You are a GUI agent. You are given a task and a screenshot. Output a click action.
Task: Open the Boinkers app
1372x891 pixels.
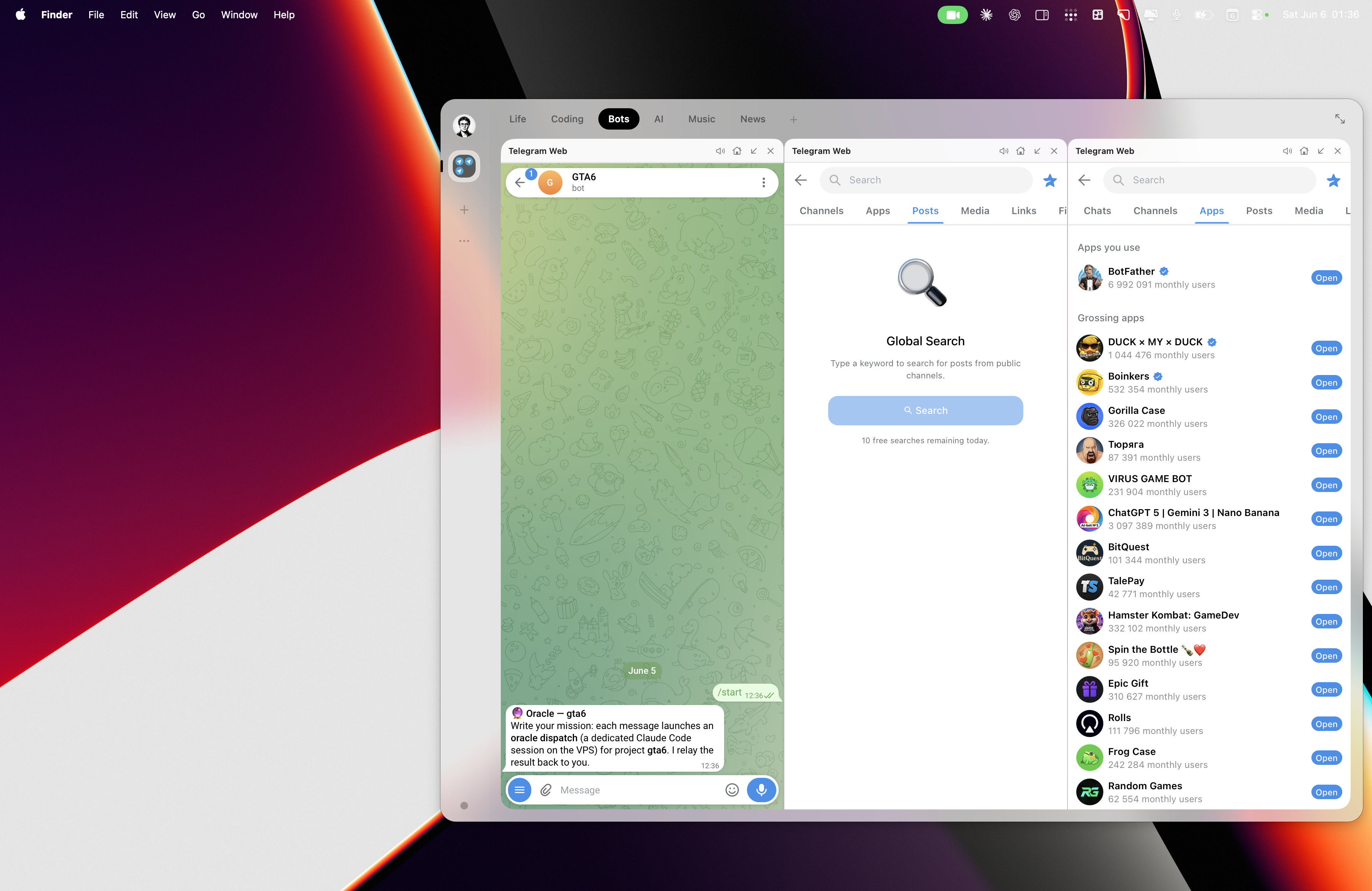point(1326,383)
